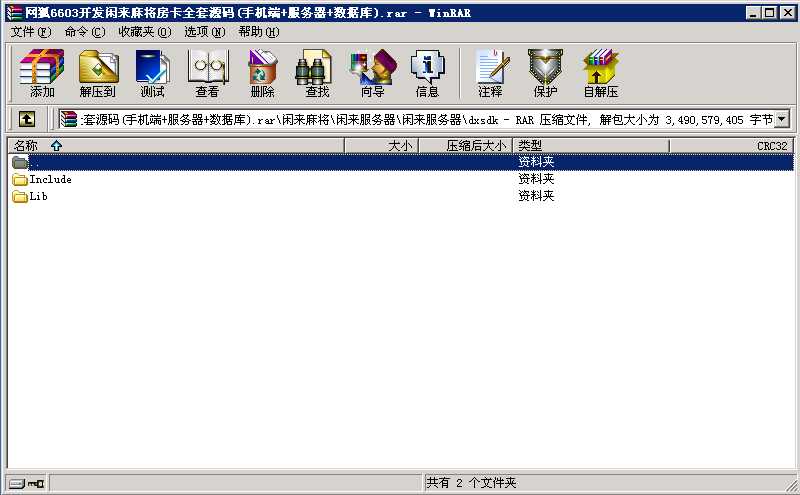Screen dimensions: 800x495
Task: Open the 收藏夹(O) menu
Action: click(145, 32)
